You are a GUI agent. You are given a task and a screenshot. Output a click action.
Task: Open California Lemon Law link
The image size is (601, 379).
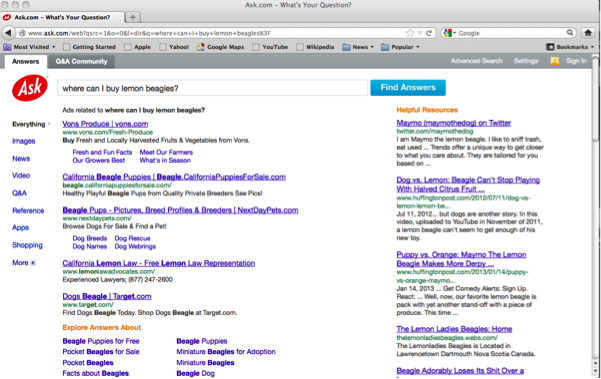click(x=159, y=263)
